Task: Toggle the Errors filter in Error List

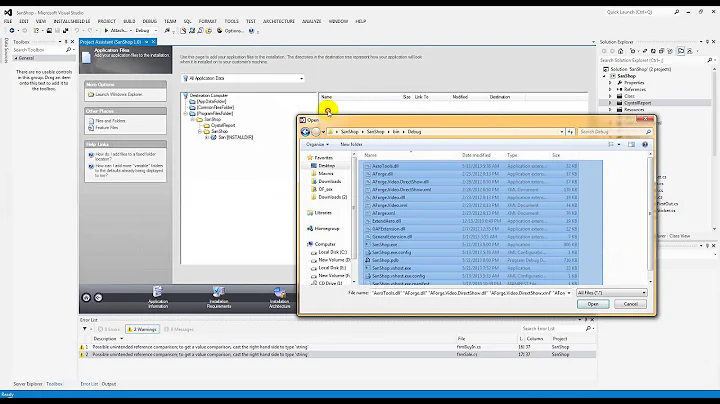Action: (109, 329)
